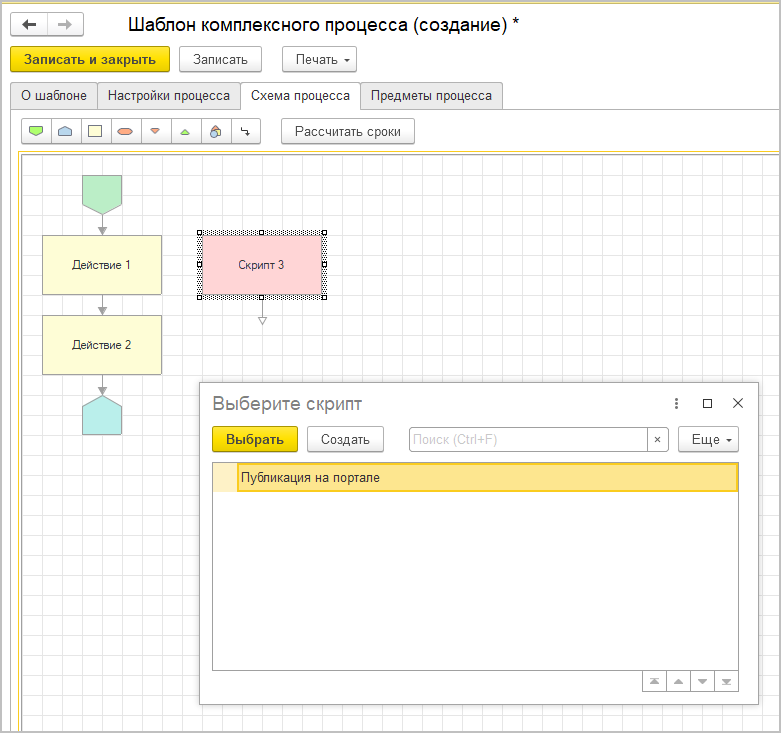Select the green start point shape tool

pyautogui.click(x=36, y=132)
